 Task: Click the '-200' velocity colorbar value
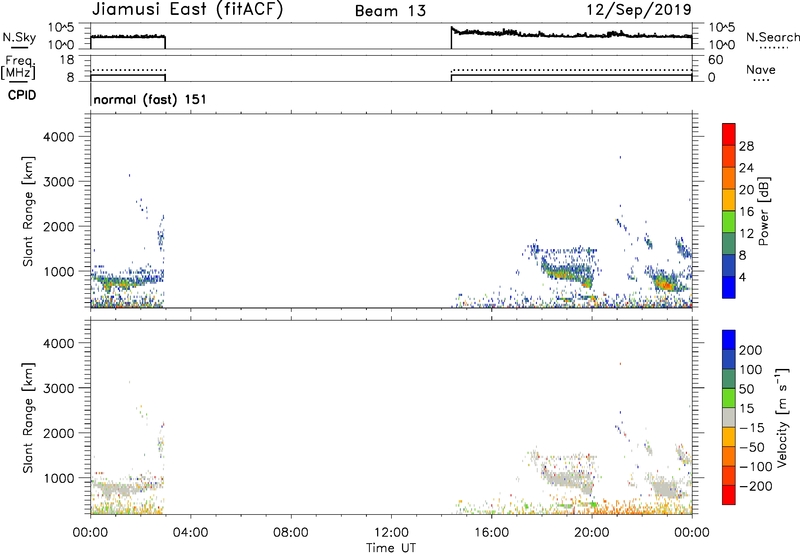tap(756, 486)
